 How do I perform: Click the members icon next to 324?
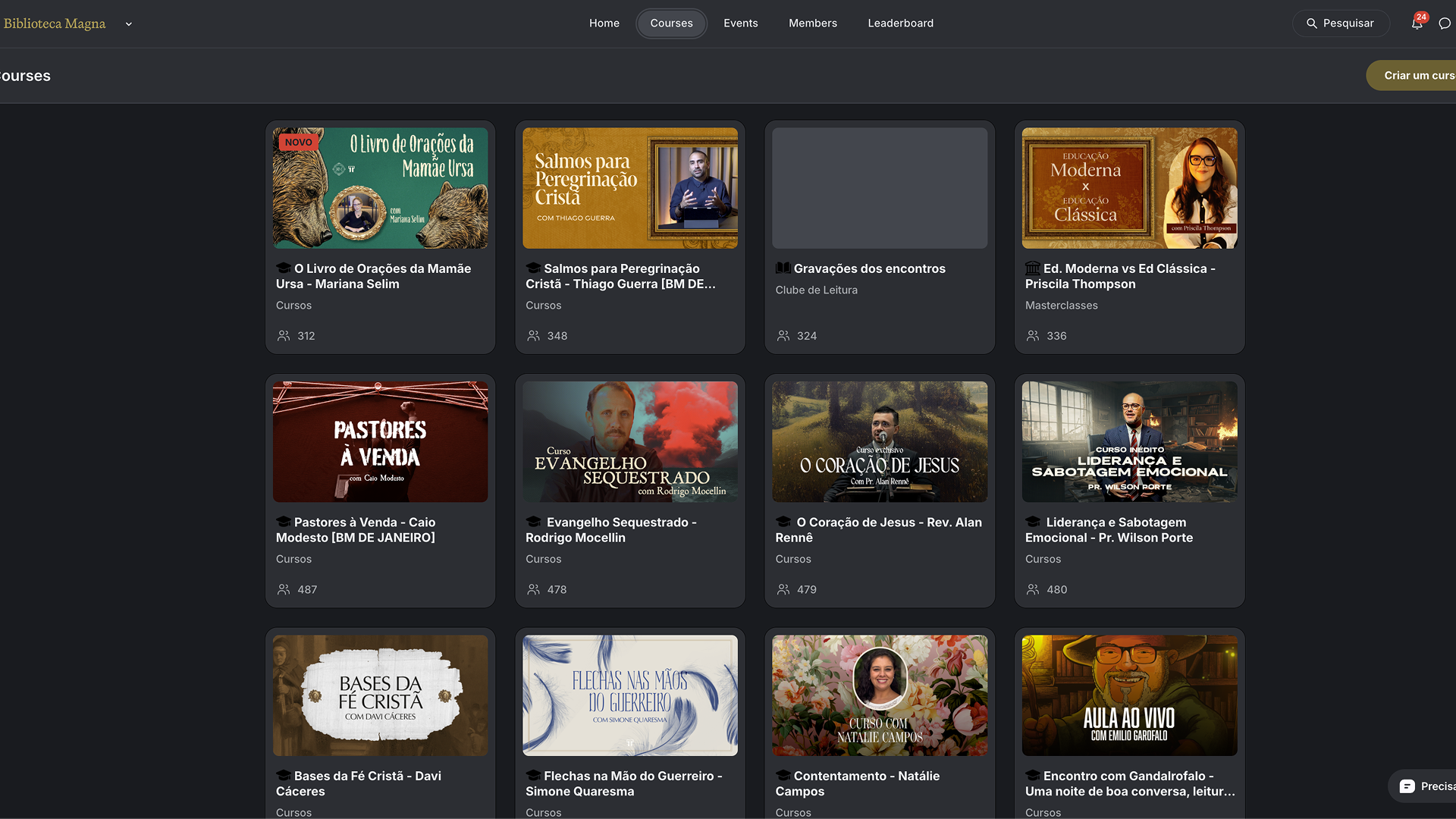[783, 336]
